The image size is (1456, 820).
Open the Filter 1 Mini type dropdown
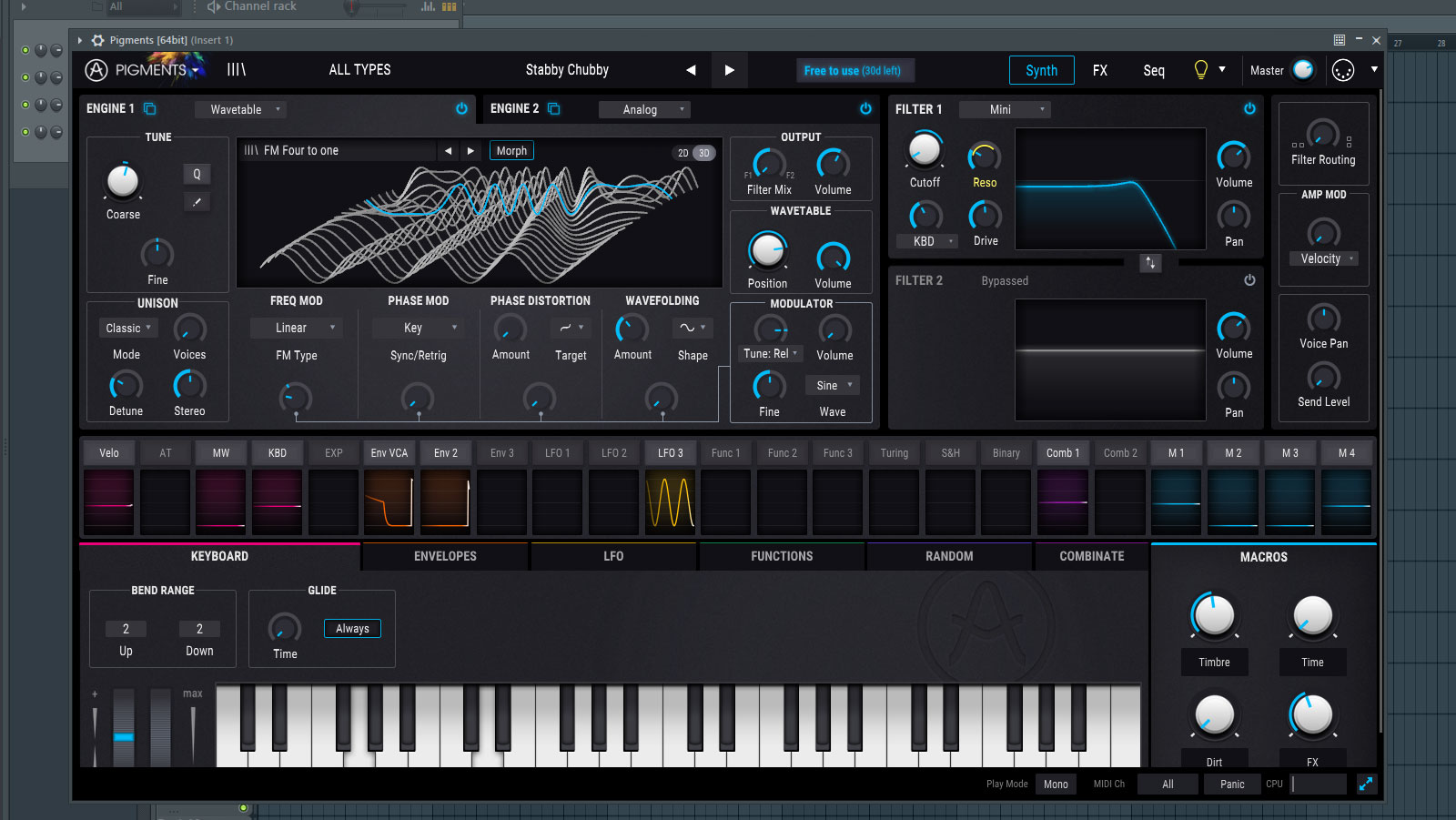coord(1005,109)
